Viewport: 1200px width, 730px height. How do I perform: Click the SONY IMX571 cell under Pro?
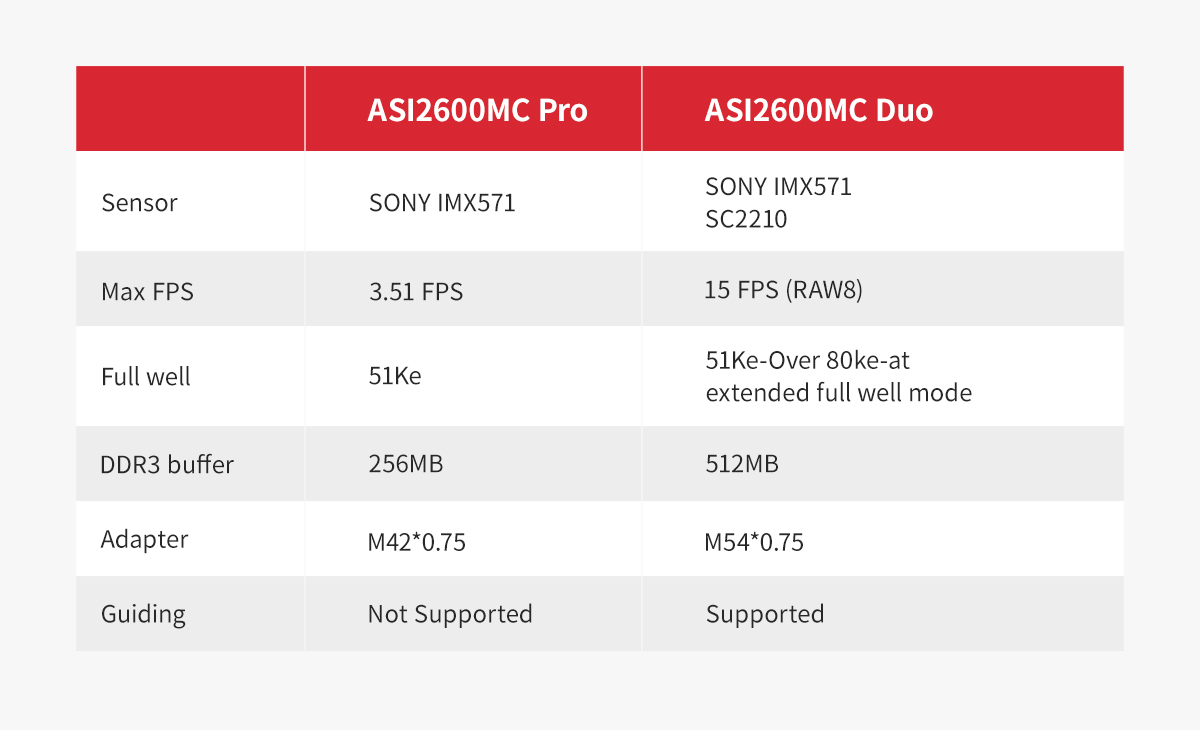[442, 203]
